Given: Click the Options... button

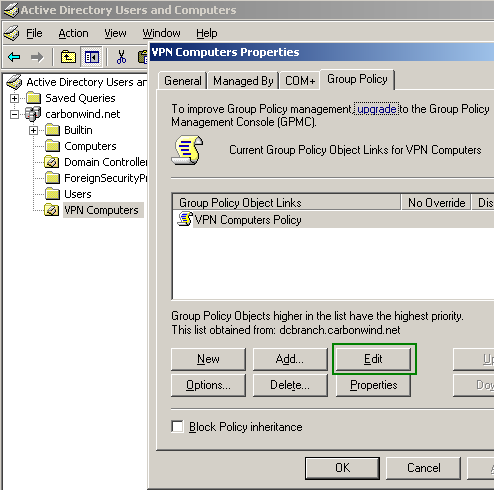Looking at the screenshot, I should 208,385.
